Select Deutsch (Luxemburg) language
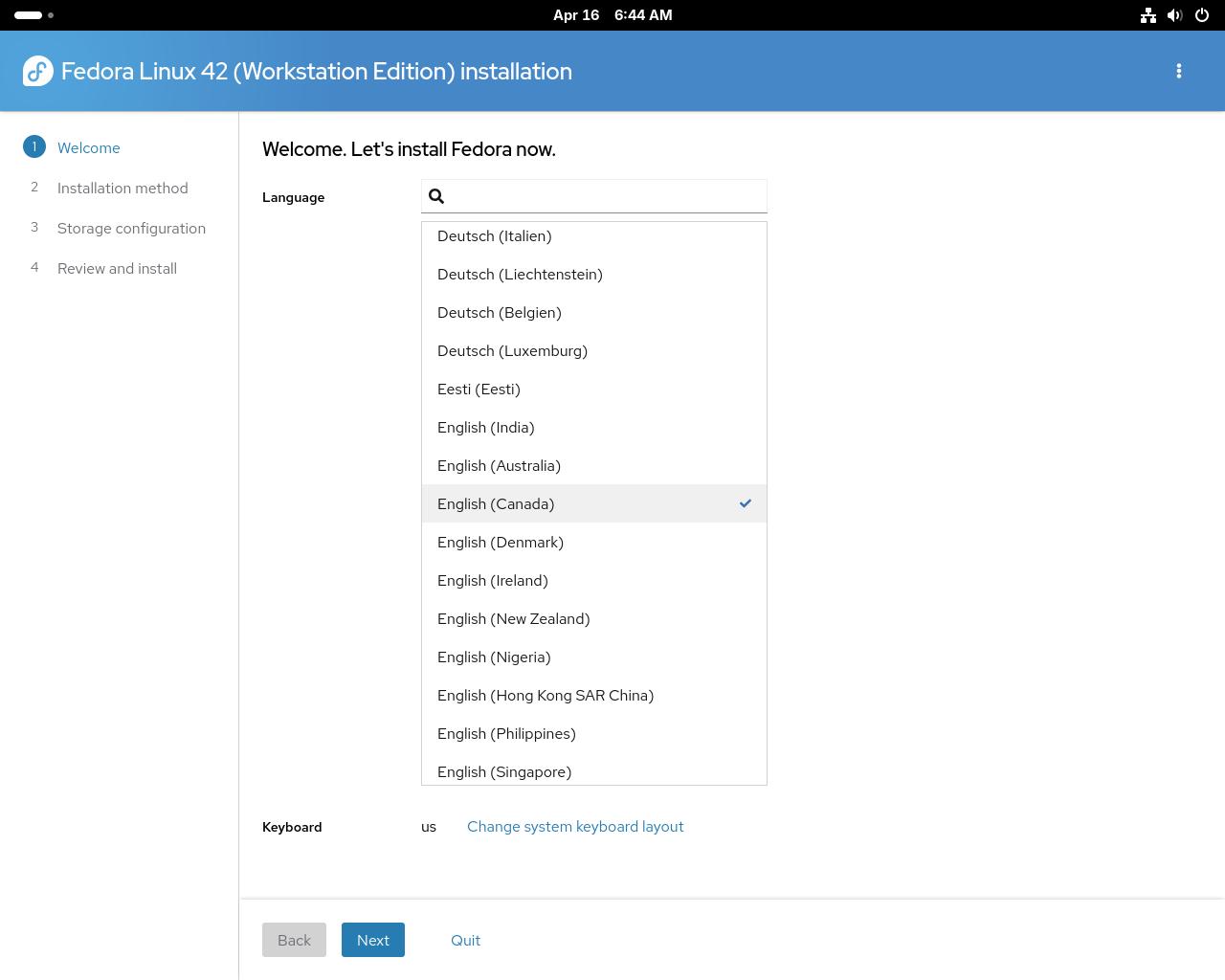1225x980 pixels. click(594, 350)
